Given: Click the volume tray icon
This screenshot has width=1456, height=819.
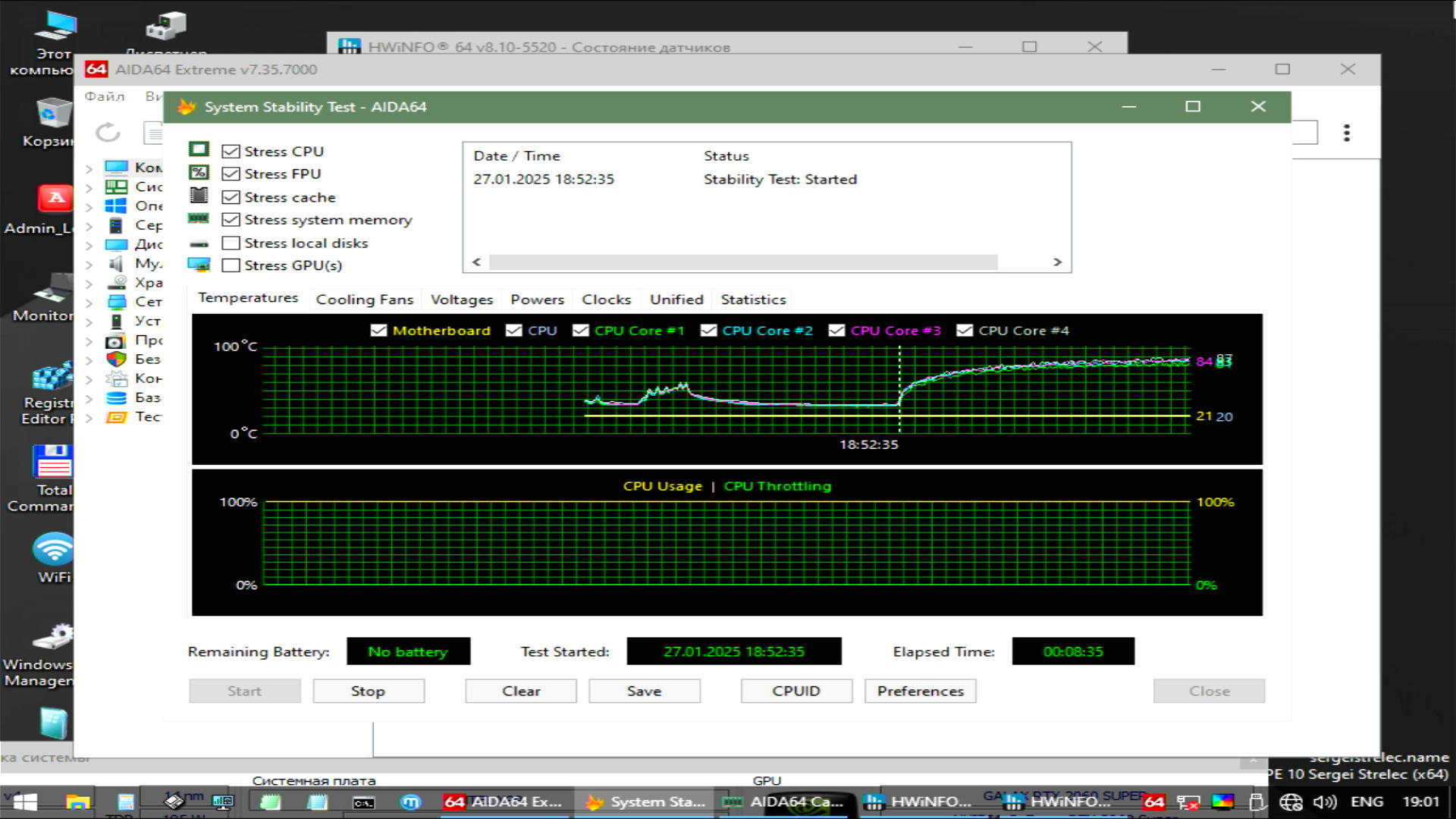Looking at the screenshot, I should pos(1324,802).
